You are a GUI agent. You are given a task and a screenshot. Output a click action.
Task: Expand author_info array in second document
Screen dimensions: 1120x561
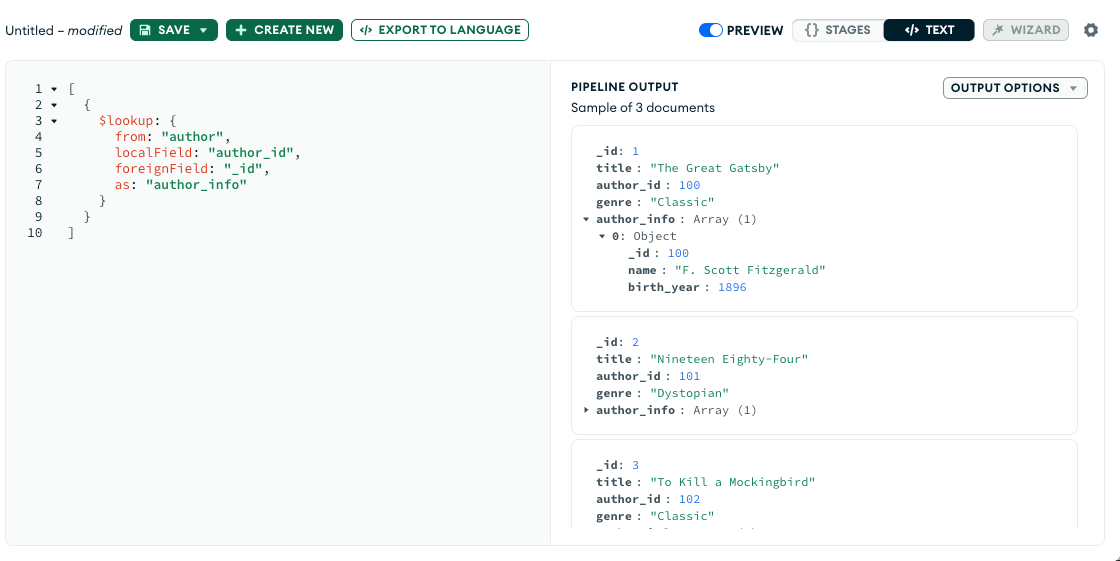coord(586,410)
